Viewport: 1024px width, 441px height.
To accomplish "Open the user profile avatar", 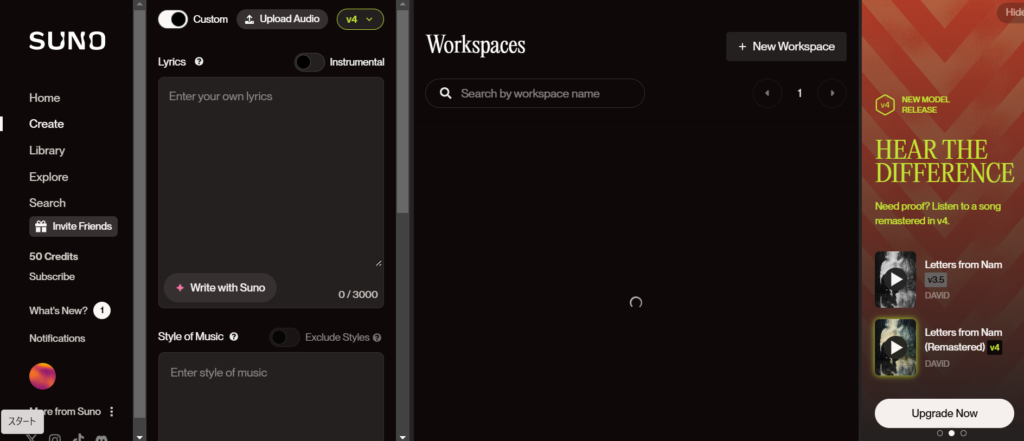I will tap(42, 376).
